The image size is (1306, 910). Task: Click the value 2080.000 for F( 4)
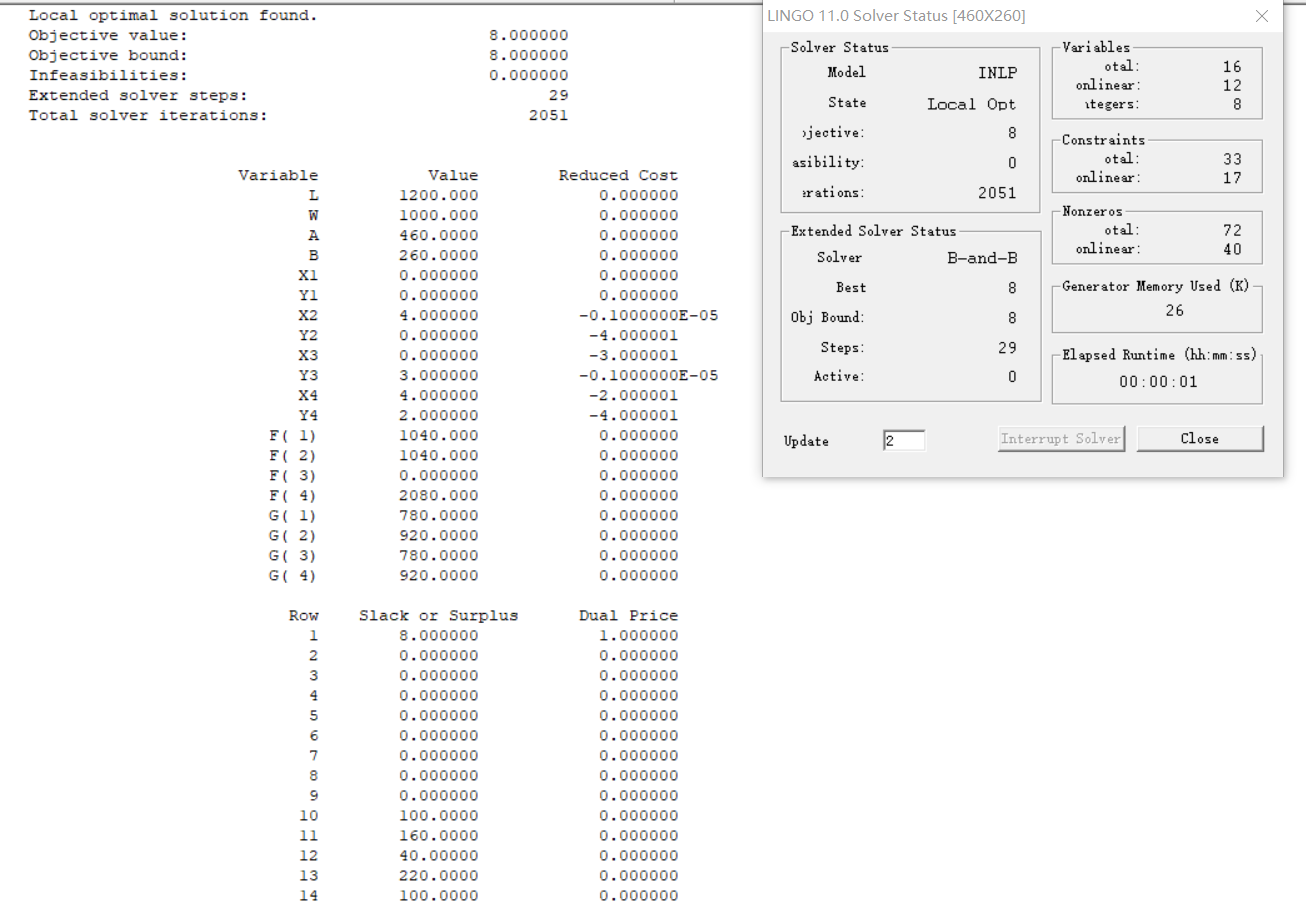click(438, 496)
